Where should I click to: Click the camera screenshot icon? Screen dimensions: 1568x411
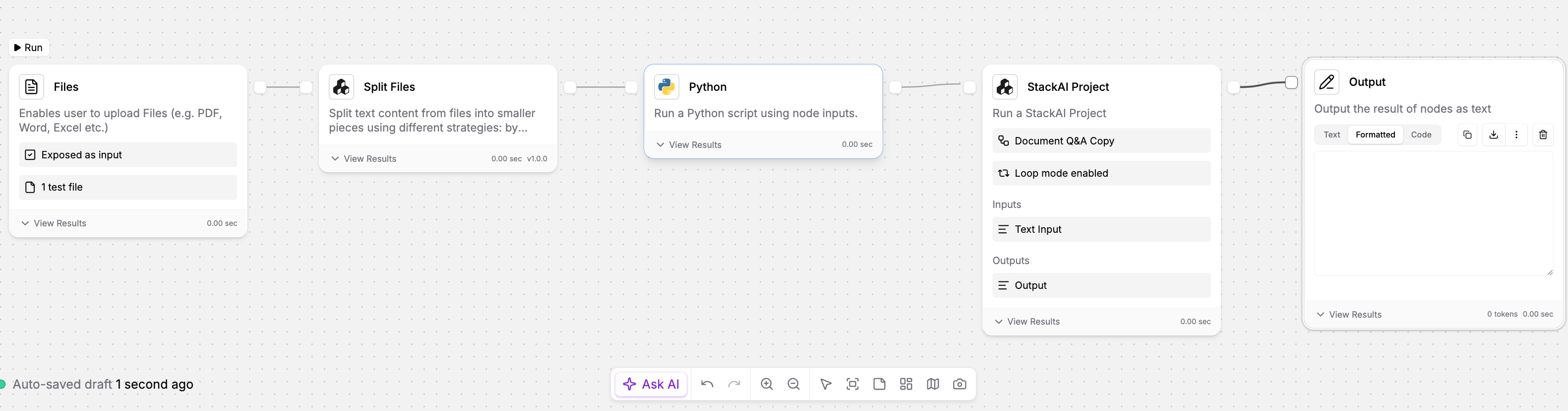coord(960,384)
